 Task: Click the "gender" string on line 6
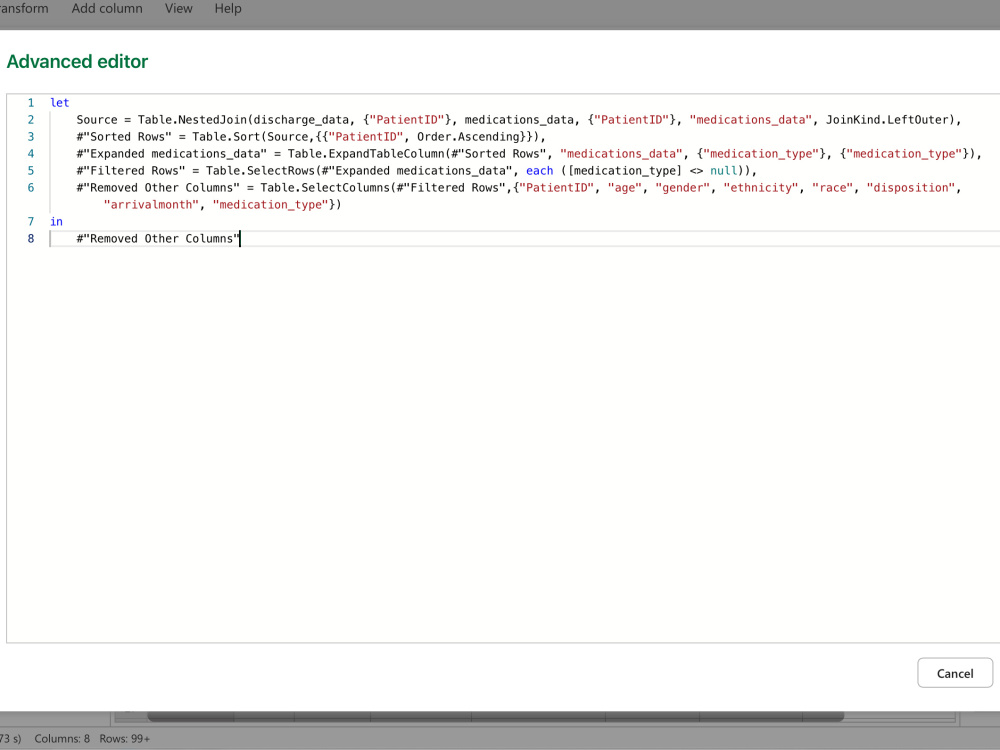point(682,188)
